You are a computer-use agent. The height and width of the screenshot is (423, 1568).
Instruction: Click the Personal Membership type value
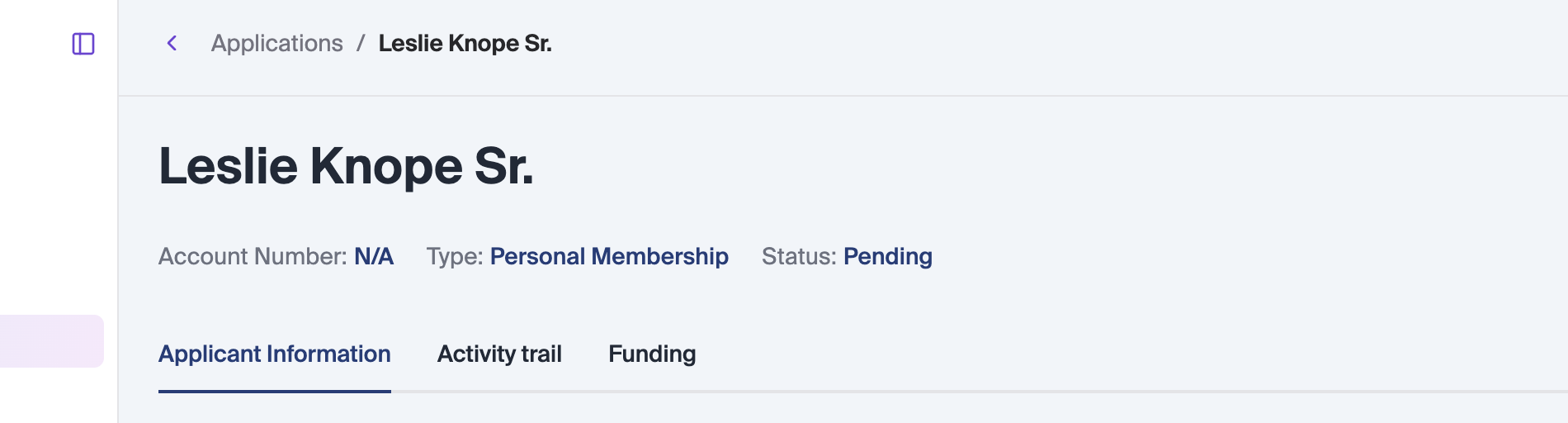pos(609,256)
